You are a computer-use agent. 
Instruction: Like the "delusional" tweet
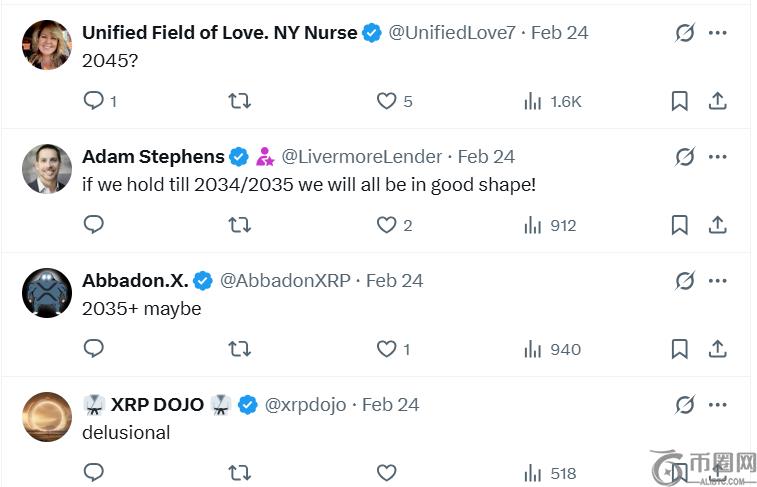pos(386,472)
